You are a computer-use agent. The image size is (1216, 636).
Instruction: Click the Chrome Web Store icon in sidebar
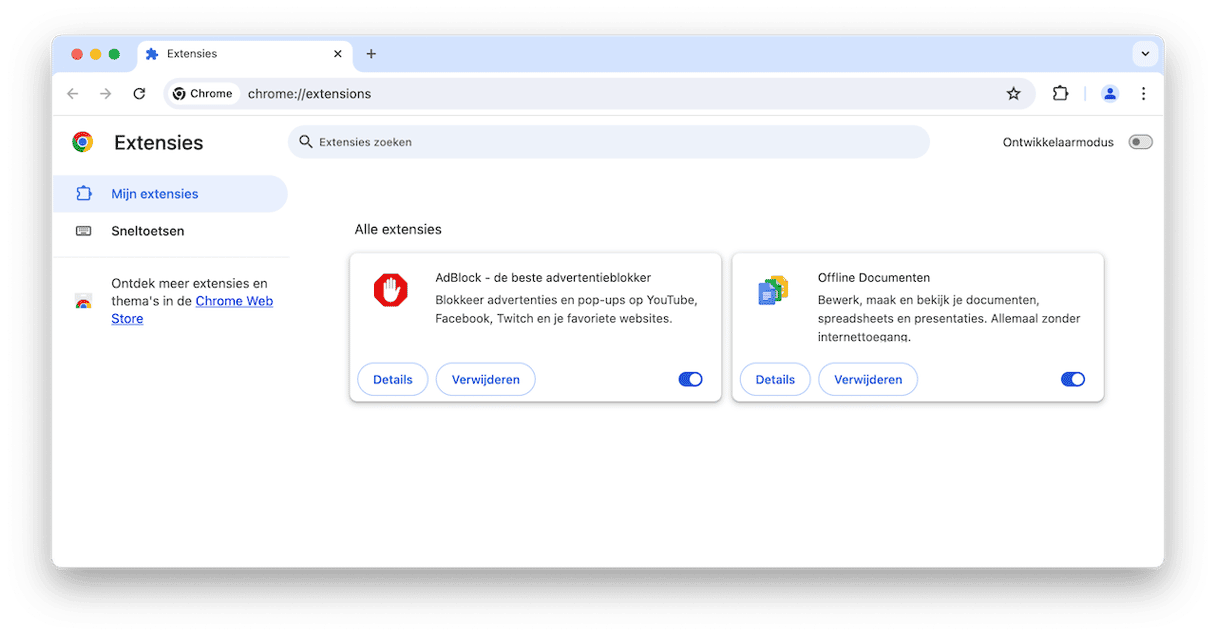[83, 302]
